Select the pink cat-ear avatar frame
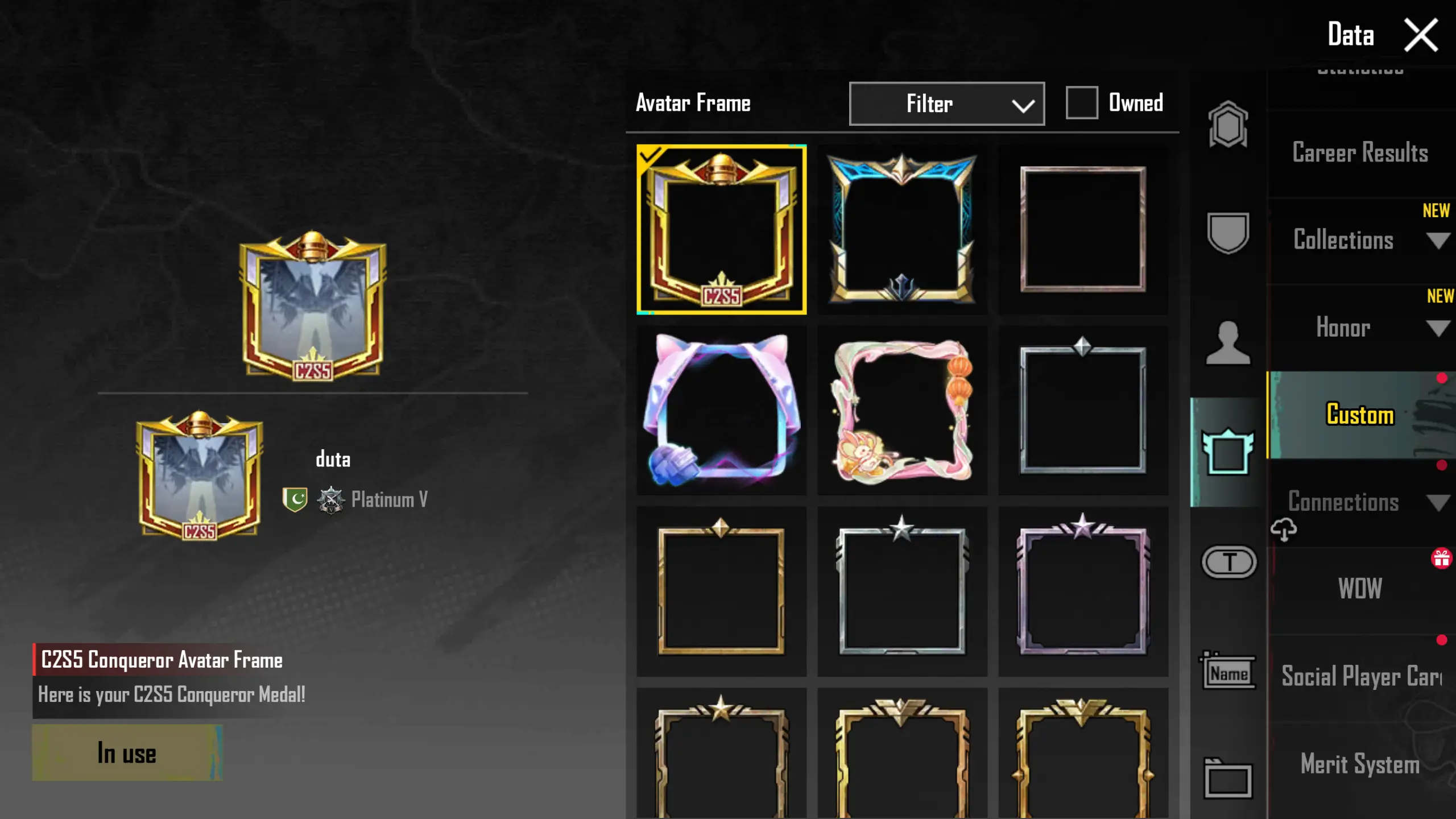The height and width of the screenshot is (819, 1456). click(x=721, y=410)
